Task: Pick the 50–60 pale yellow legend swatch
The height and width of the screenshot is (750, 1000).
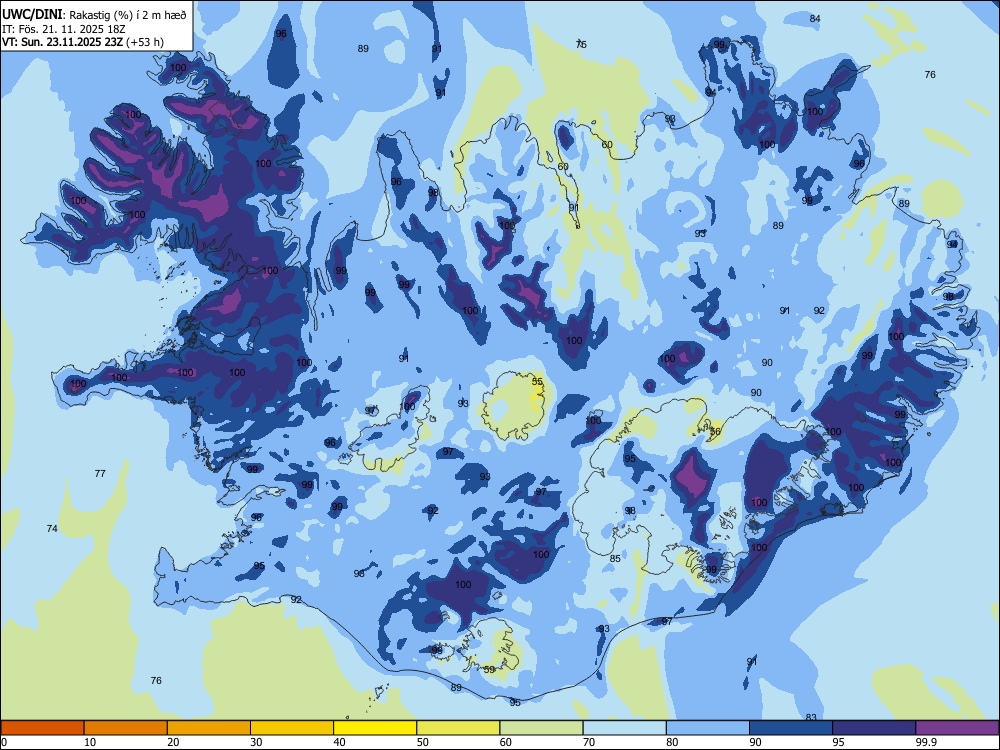Action: [458, 728]
